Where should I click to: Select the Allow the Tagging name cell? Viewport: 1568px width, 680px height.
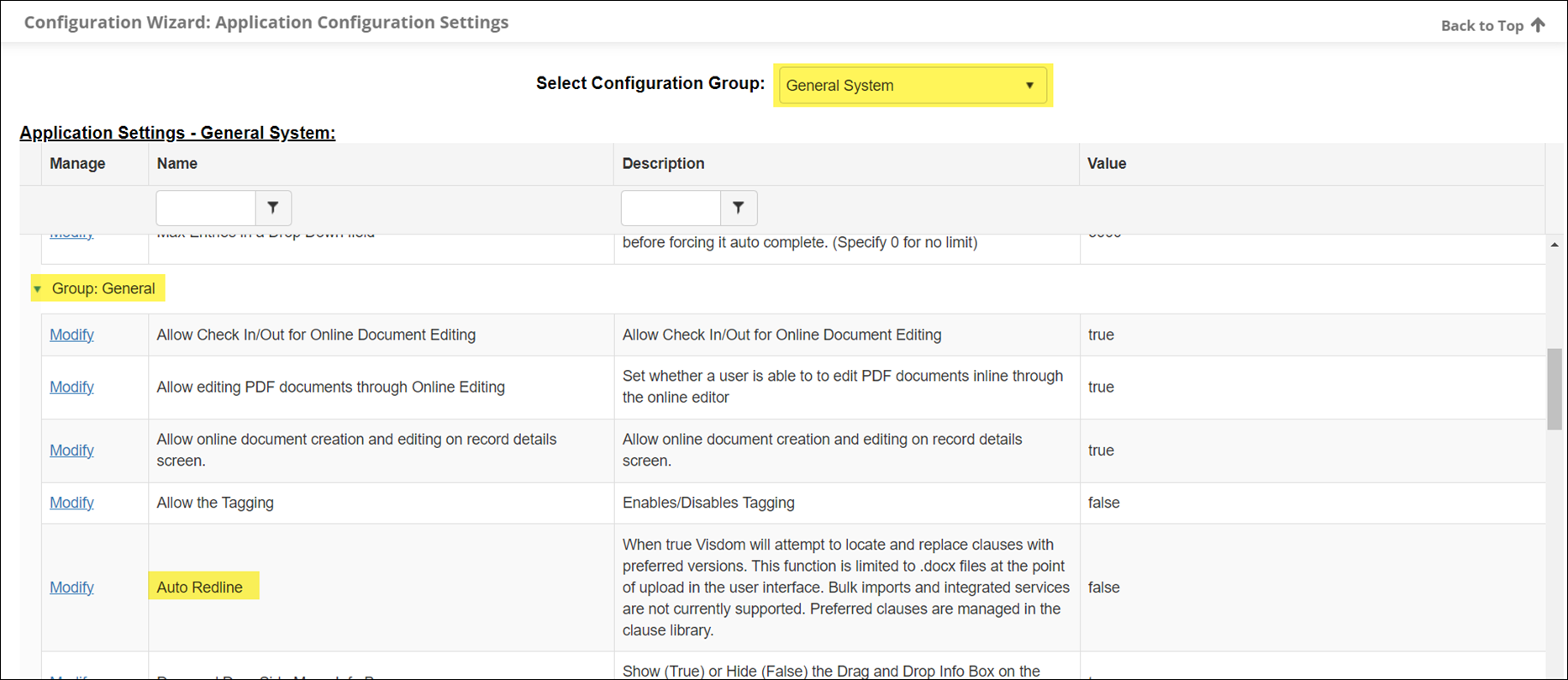click(381, 503)
